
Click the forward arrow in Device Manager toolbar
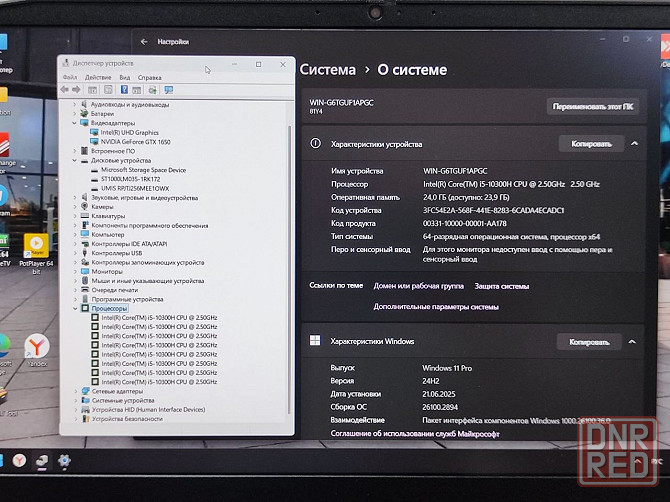[76, 90]
